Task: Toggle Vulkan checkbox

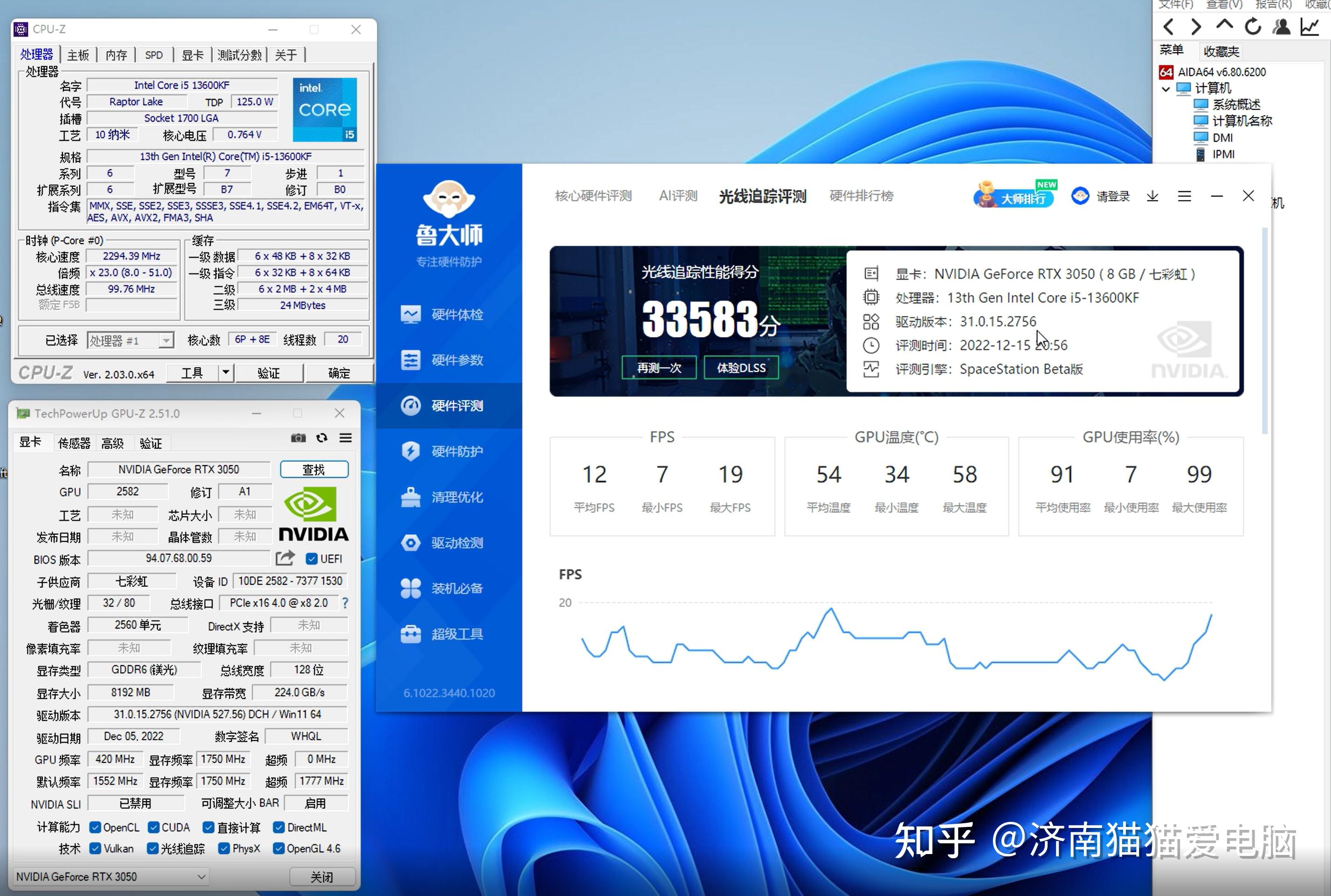Action: 96,848
